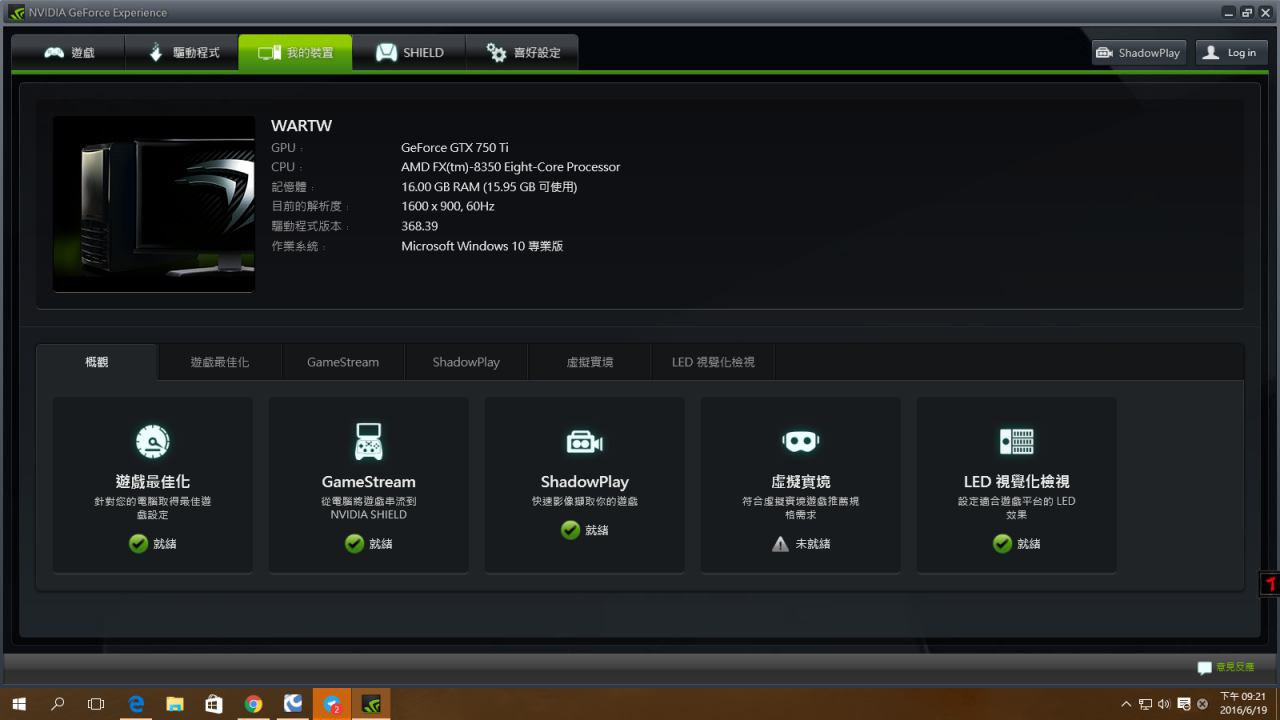1280x720 pixels.
Task: Switch to the 驅動程式 (Drivers) tab
Action: (x=183, y=53)
